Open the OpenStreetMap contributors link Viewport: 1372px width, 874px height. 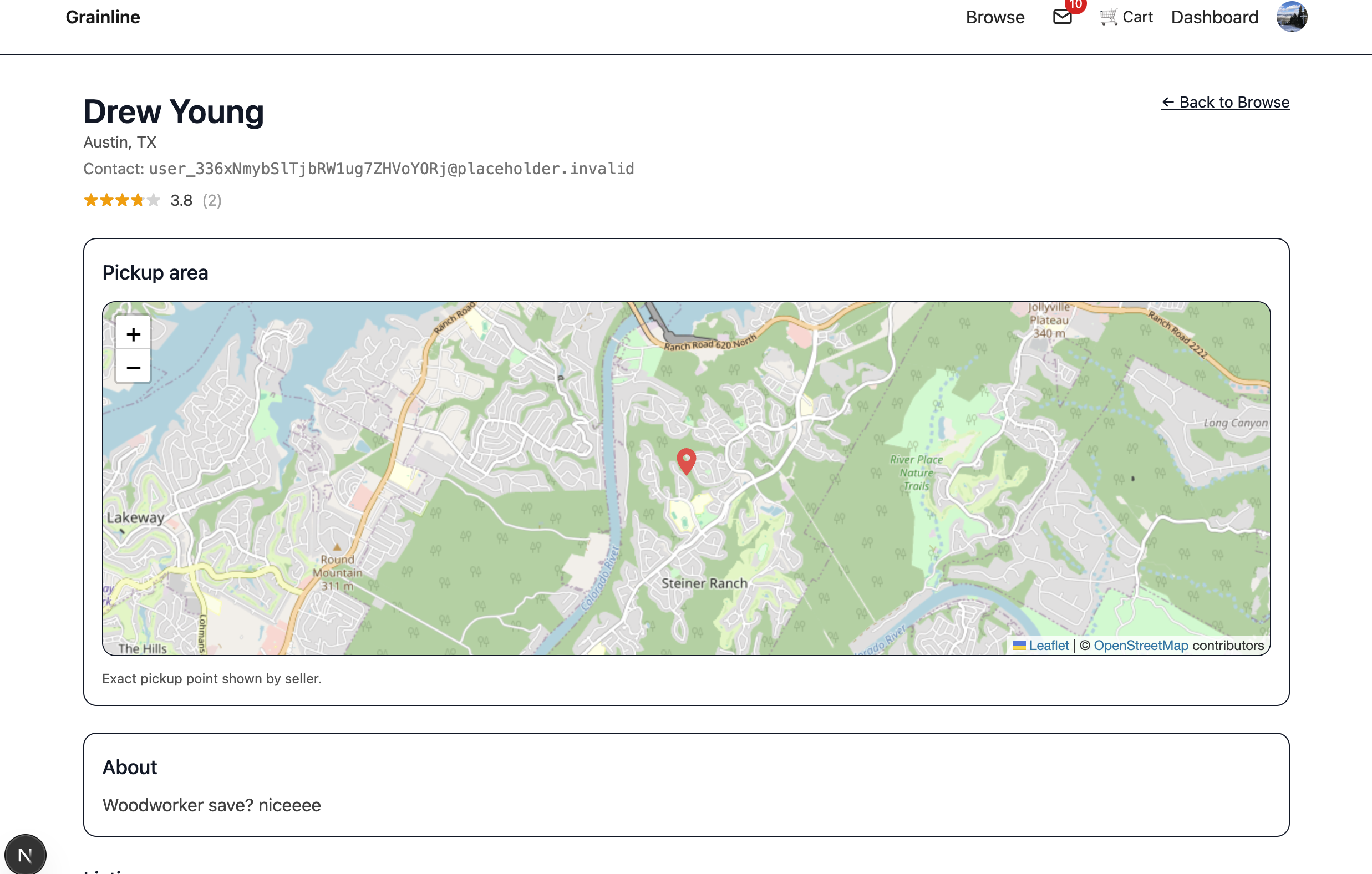(1141, 645)
